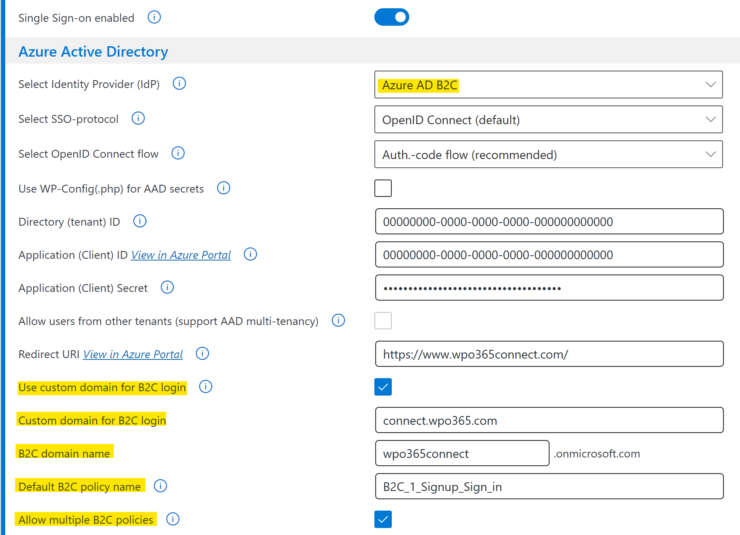Click the Allow multiple B2C policies label

[x=86, y=520]
